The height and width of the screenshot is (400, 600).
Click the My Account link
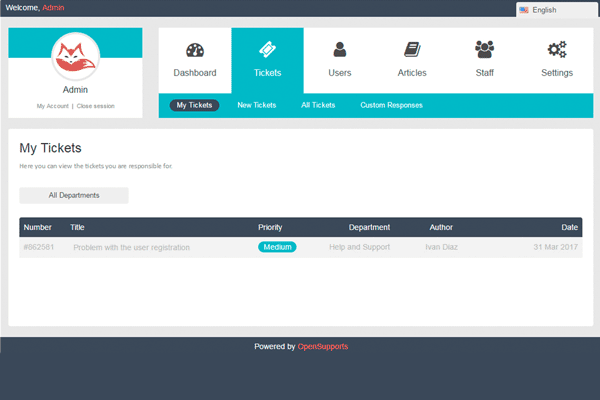[53, 105]
